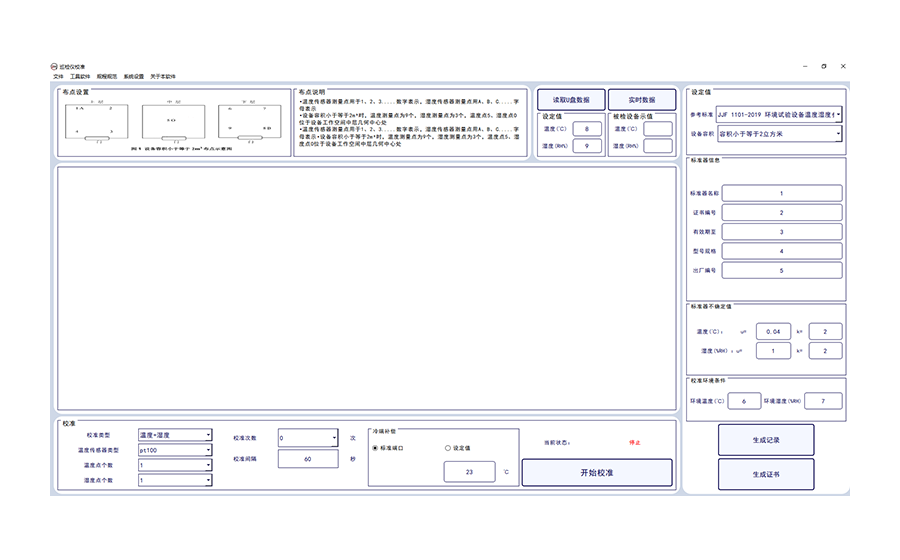Open the 校准次数 combo box
Viewport: 900px width, 560px height.
(x=309, y=437)
